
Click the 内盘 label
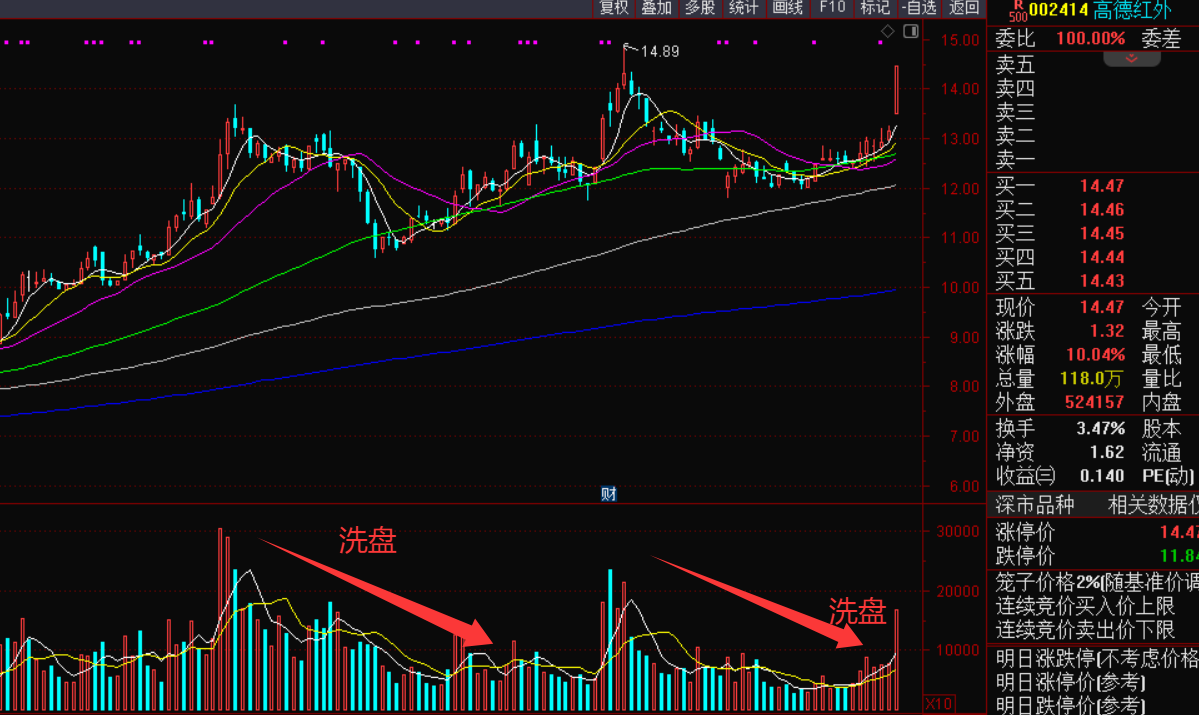(x=1162, y=402)
